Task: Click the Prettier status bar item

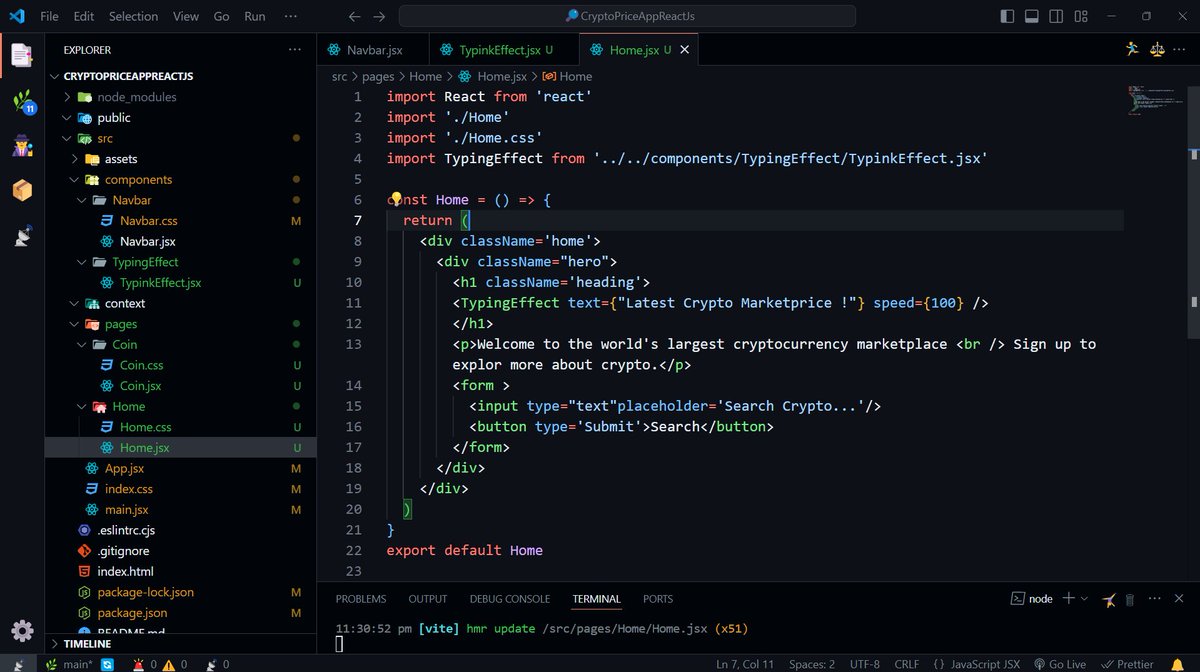Action: pyautogui.click(x=1126, y=664)
